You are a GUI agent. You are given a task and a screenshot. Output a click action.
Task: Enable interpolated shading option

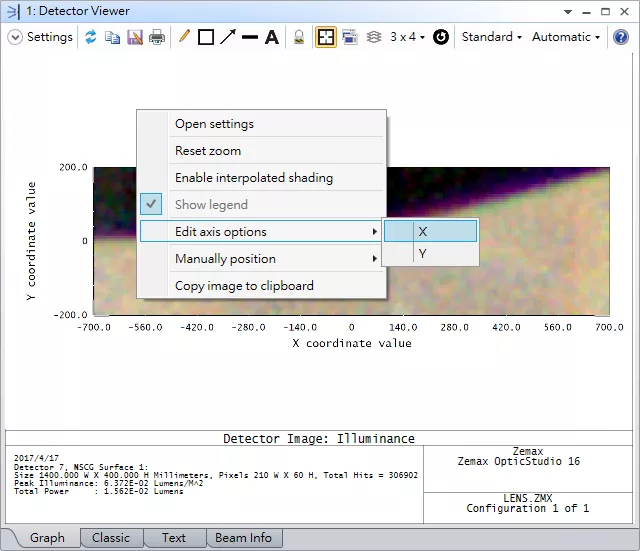253,178
